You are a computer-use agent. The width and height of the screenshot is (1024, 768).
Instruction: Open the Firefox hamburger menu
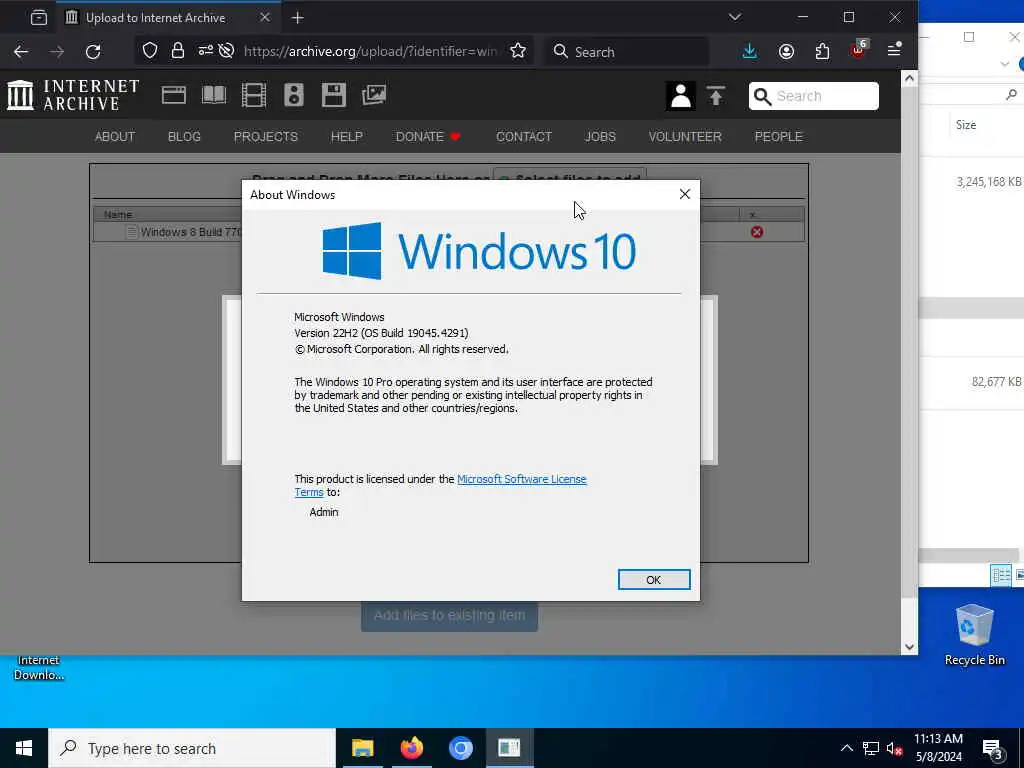(x=894, y=50)
